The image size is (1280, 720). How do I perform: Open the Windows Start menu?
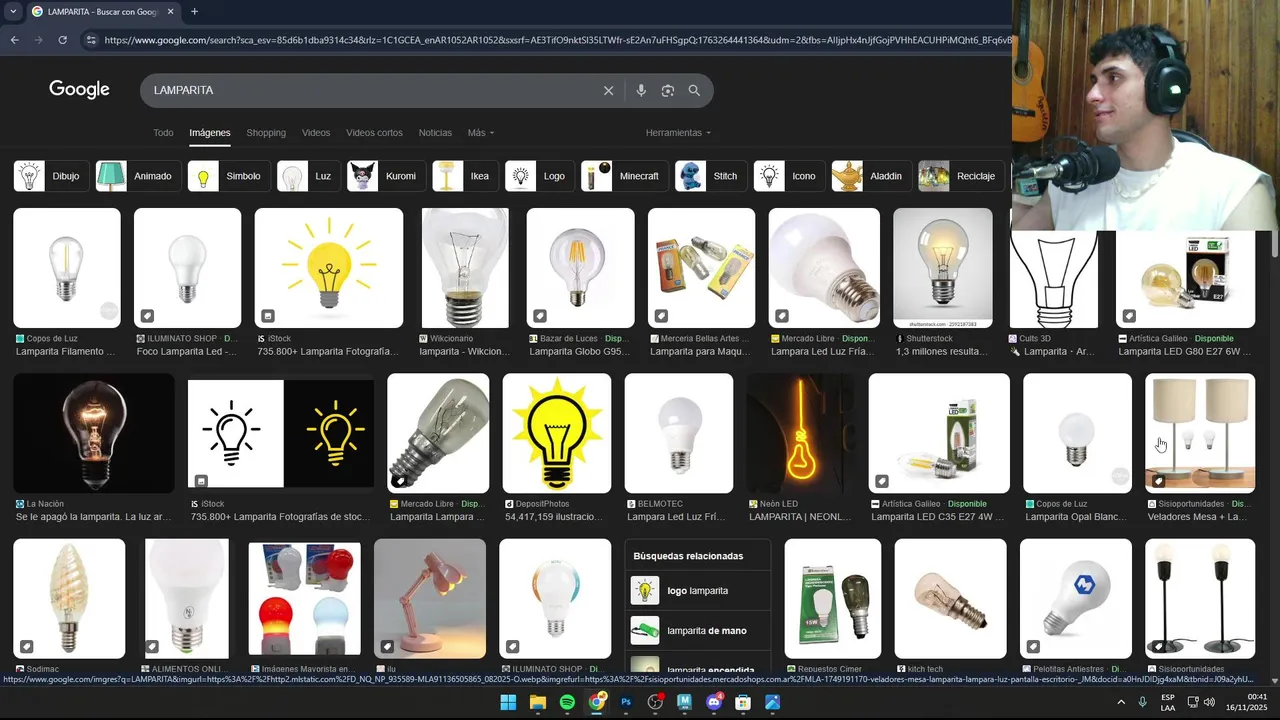[x=508, y=702]
